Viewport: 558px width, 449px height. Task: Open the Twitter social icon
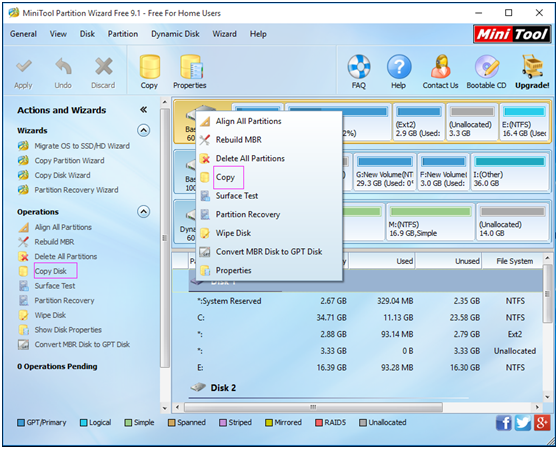(523, 423)
